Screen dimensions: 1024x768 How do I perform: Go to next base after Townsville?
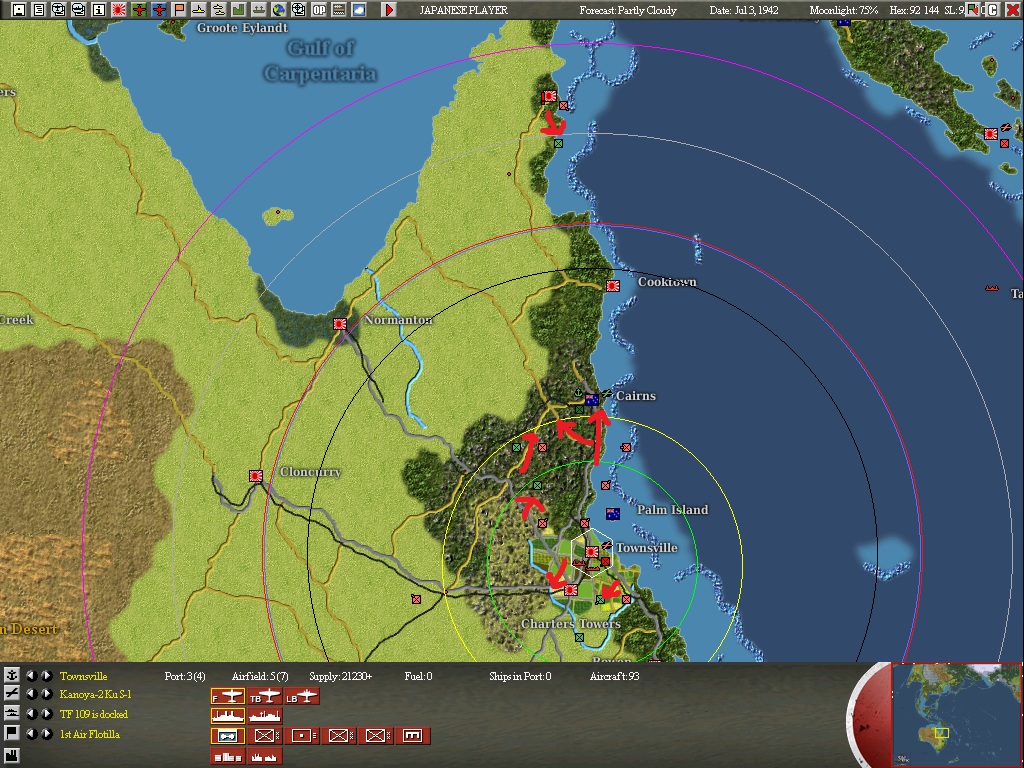click(x=46, y=676)
